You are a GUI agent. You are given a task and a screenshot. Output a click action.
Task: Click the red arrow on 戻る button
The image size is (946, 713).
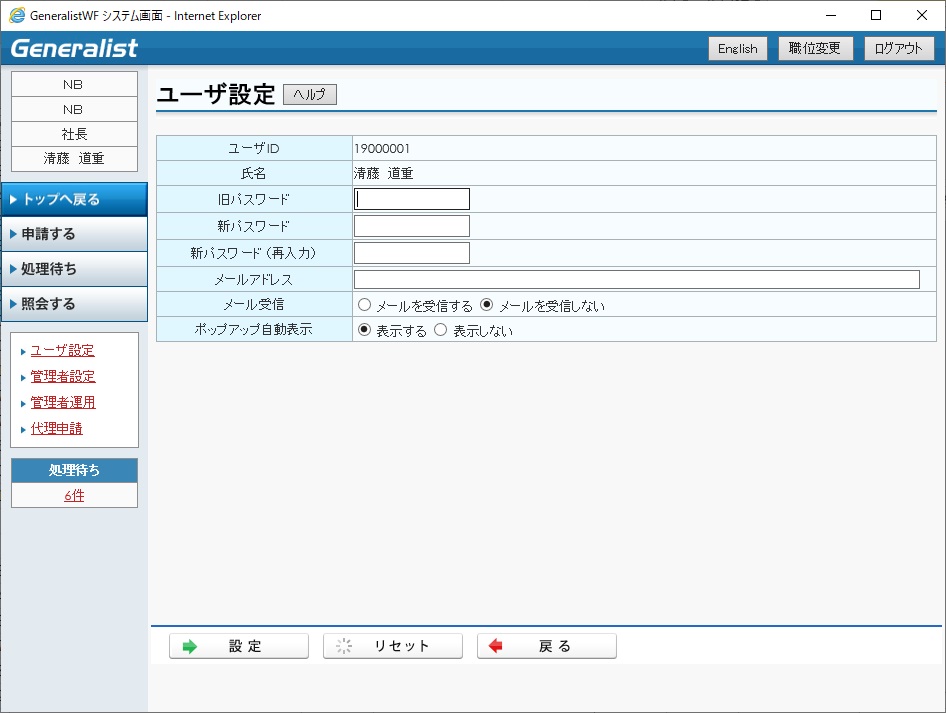coord(496,647)
